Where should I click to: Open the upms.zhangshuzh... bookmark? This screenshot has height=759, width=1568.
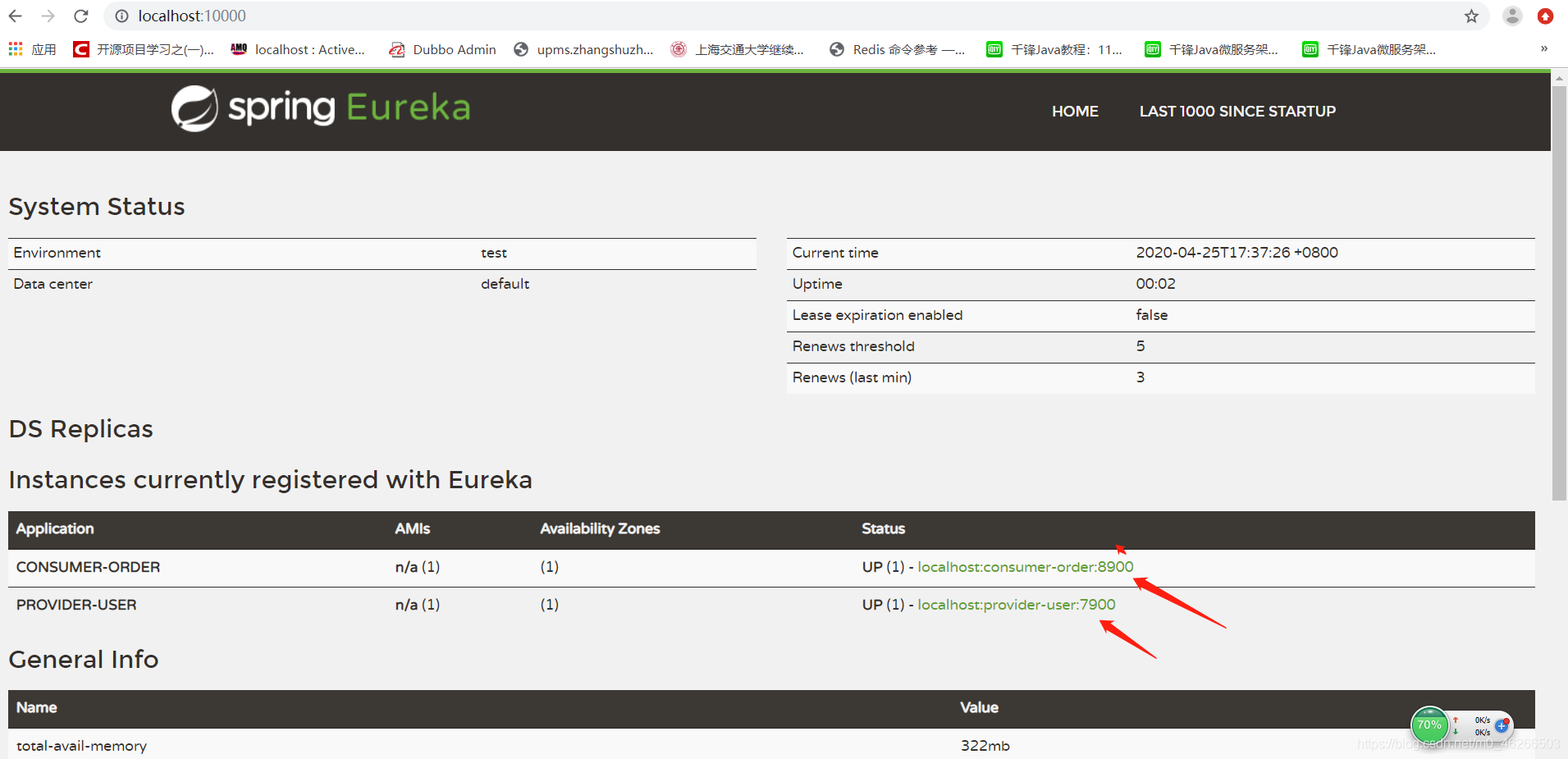(x=583, y=49)
